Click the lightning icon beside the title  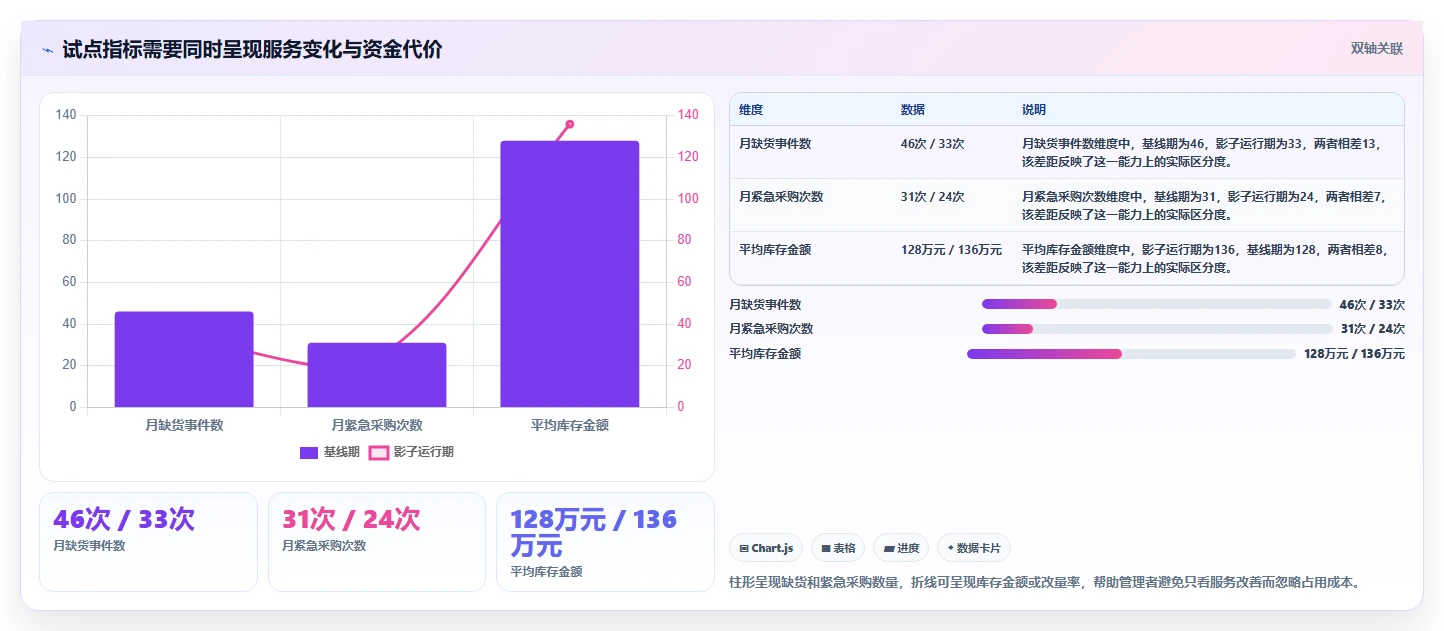point(47,50)
